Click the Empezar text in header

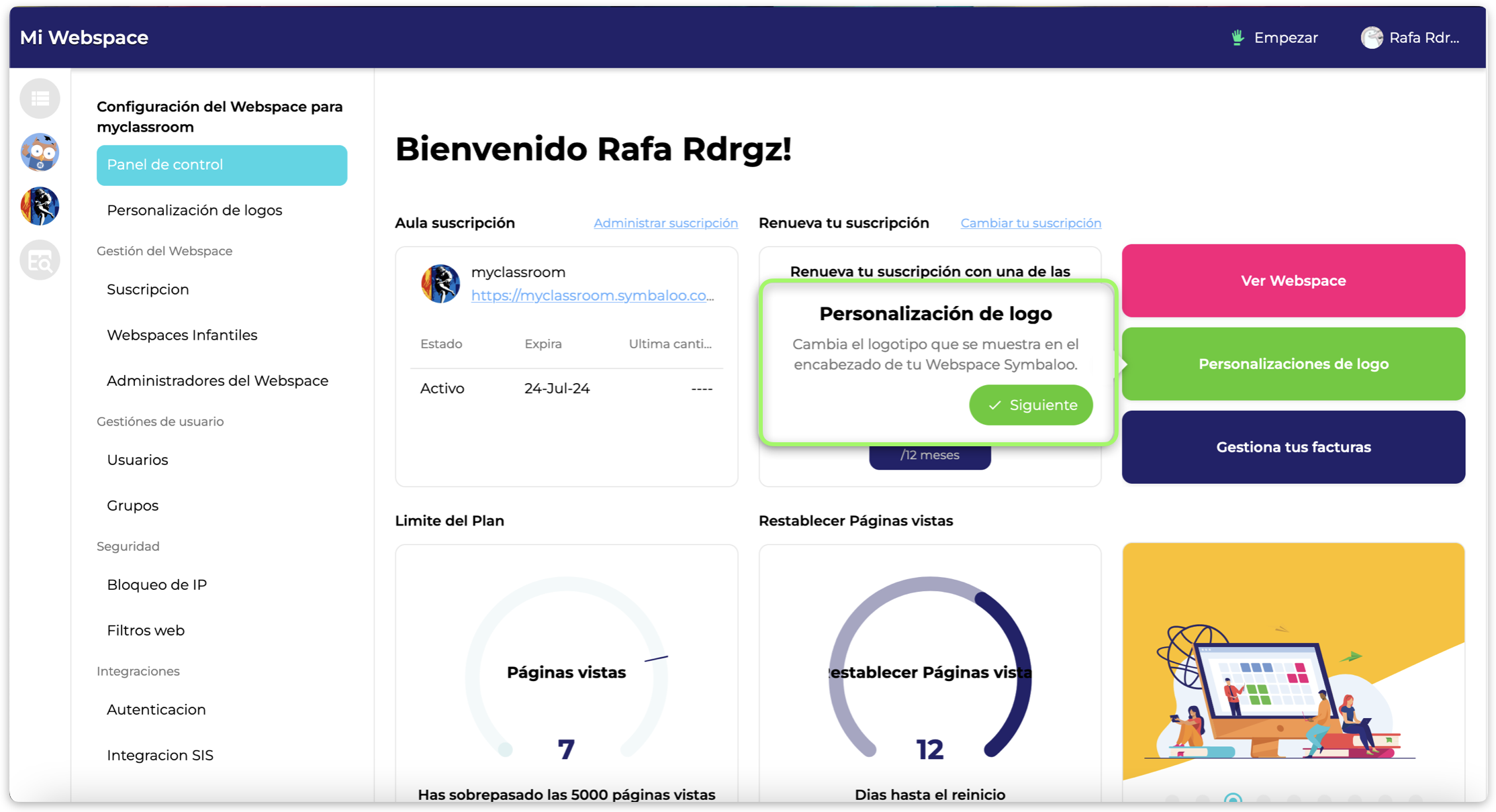[x=1286, y=38]
